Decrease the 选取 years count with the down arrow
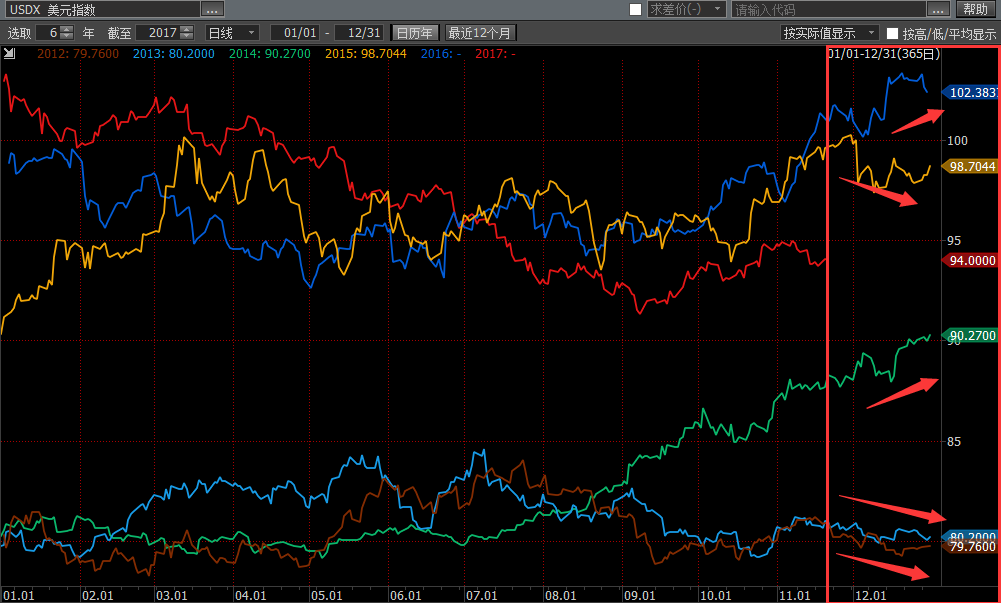 pos(67,36)
